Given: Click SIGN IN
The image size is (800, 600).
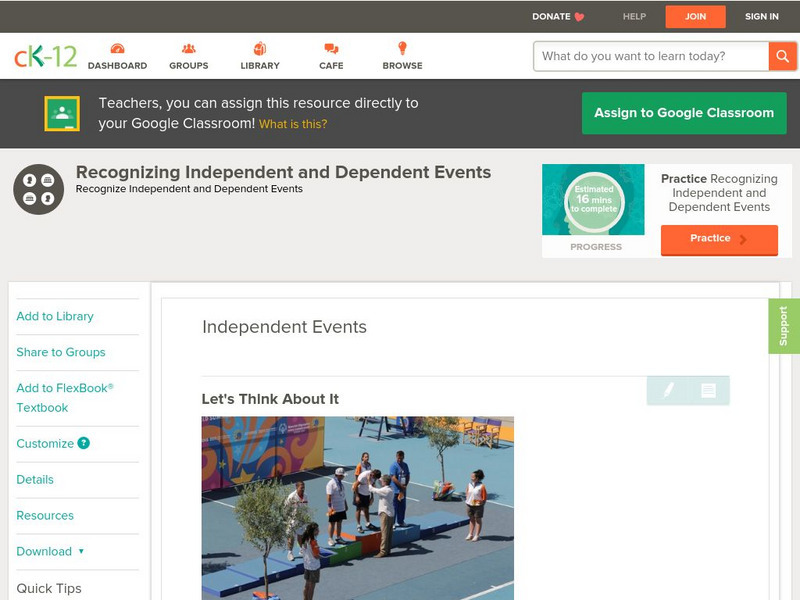Looking at the screenshot, I should pyautogui.click(x=762, y=17).
